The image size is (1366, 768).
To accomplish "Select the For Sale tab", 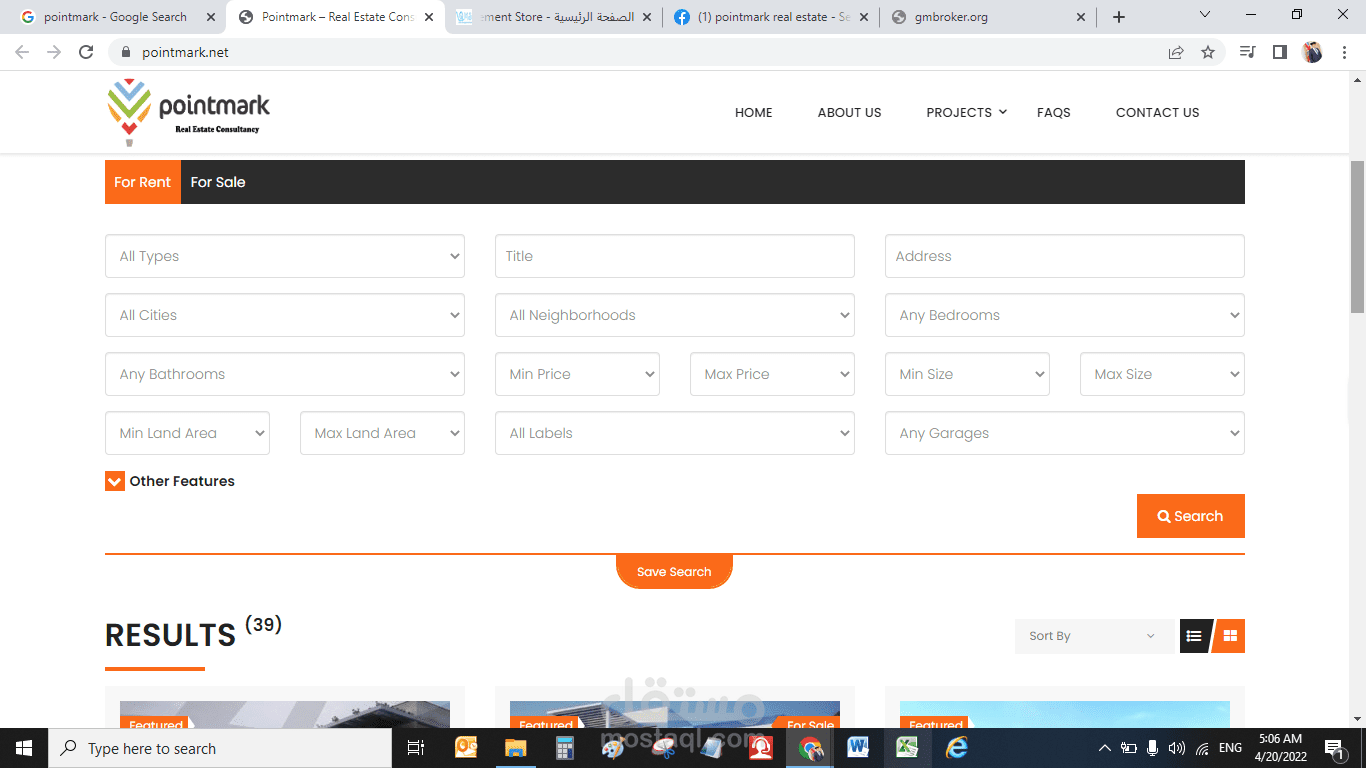I will [x=218, y=182].
